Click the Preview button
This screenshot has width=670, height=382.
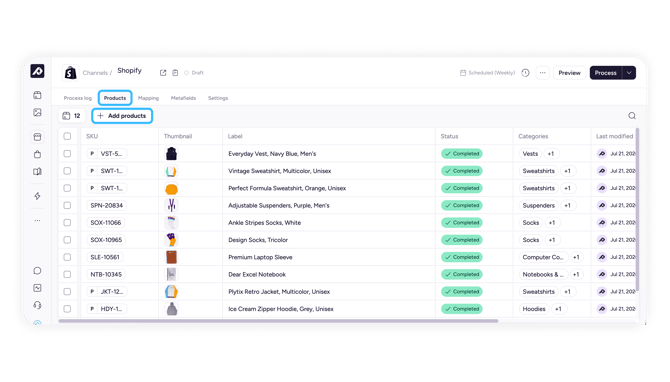click(x=569, y=73)
